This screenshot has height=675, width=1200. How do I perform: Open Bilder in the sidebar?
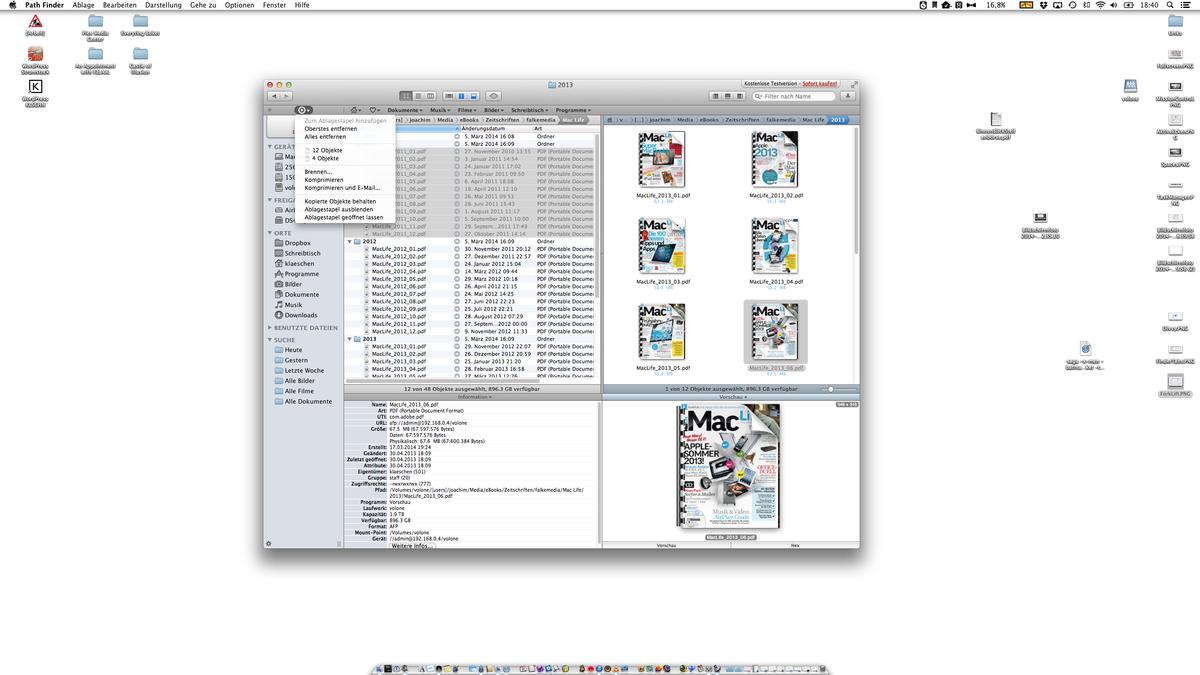(293, 284)
